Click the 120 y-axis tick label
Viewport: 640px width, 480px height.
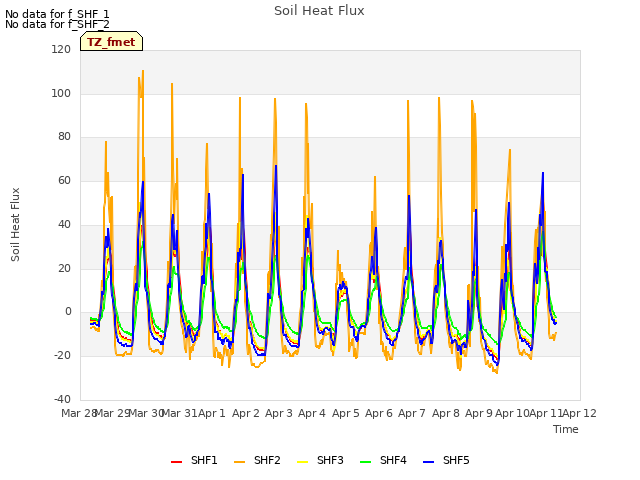click(61, 49)
